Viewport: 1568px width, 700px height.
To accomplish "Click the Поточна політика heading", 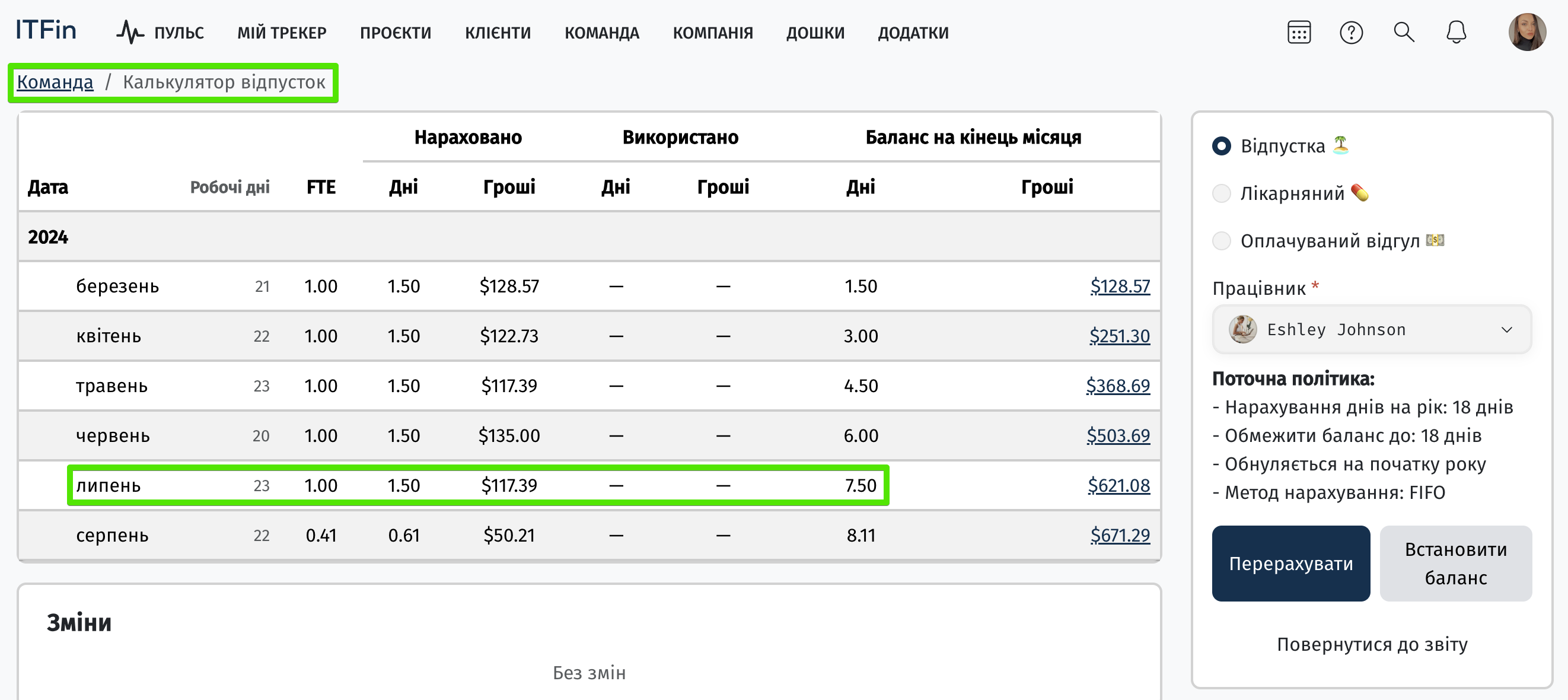I will (1293, 378).
